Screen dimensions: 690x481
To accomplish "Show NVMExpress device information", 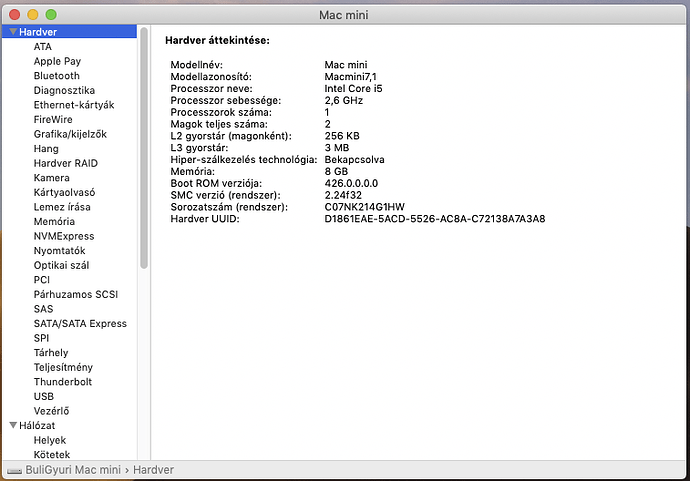I will pyautogui.click(x=63, y=236).
